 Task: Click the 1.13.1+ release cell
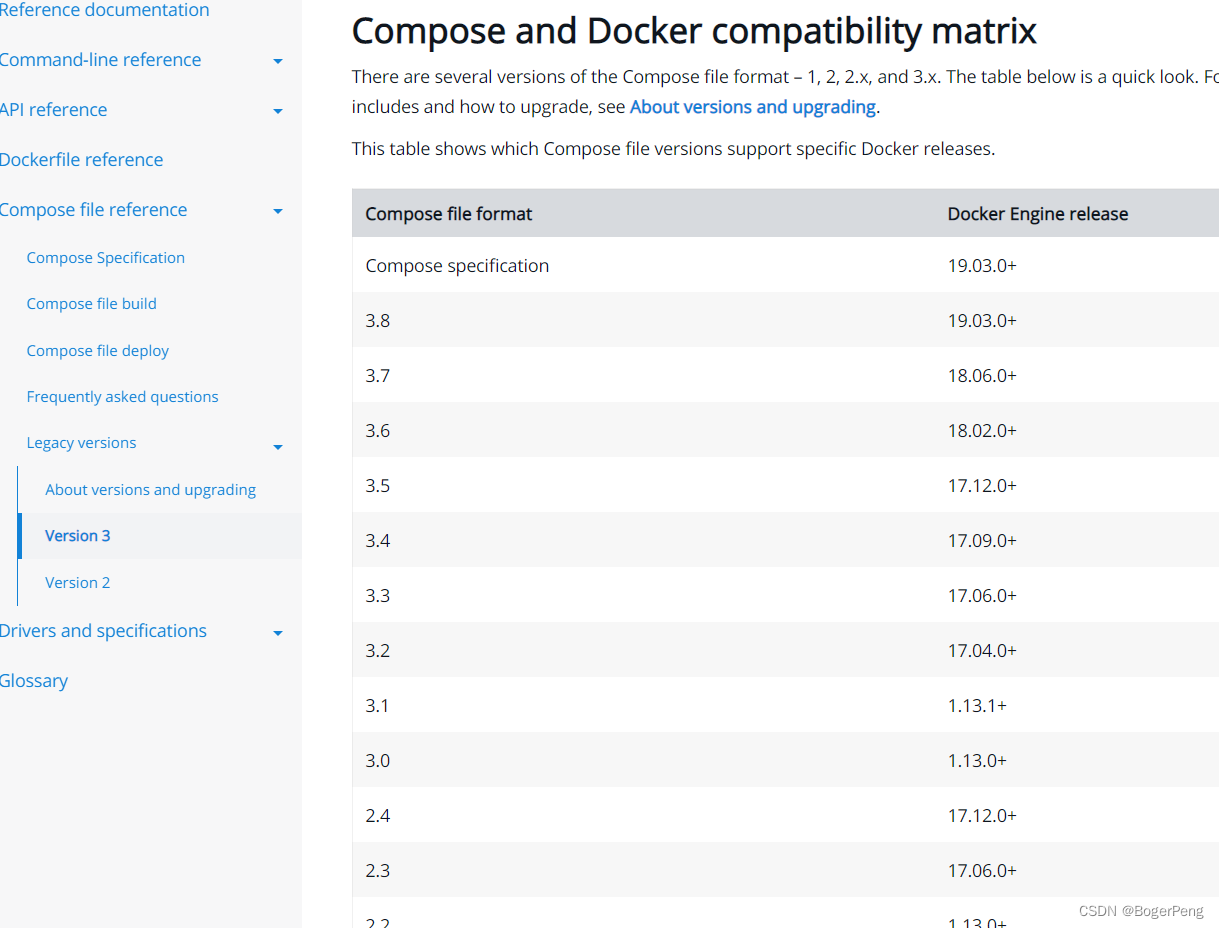pos(977,706)
